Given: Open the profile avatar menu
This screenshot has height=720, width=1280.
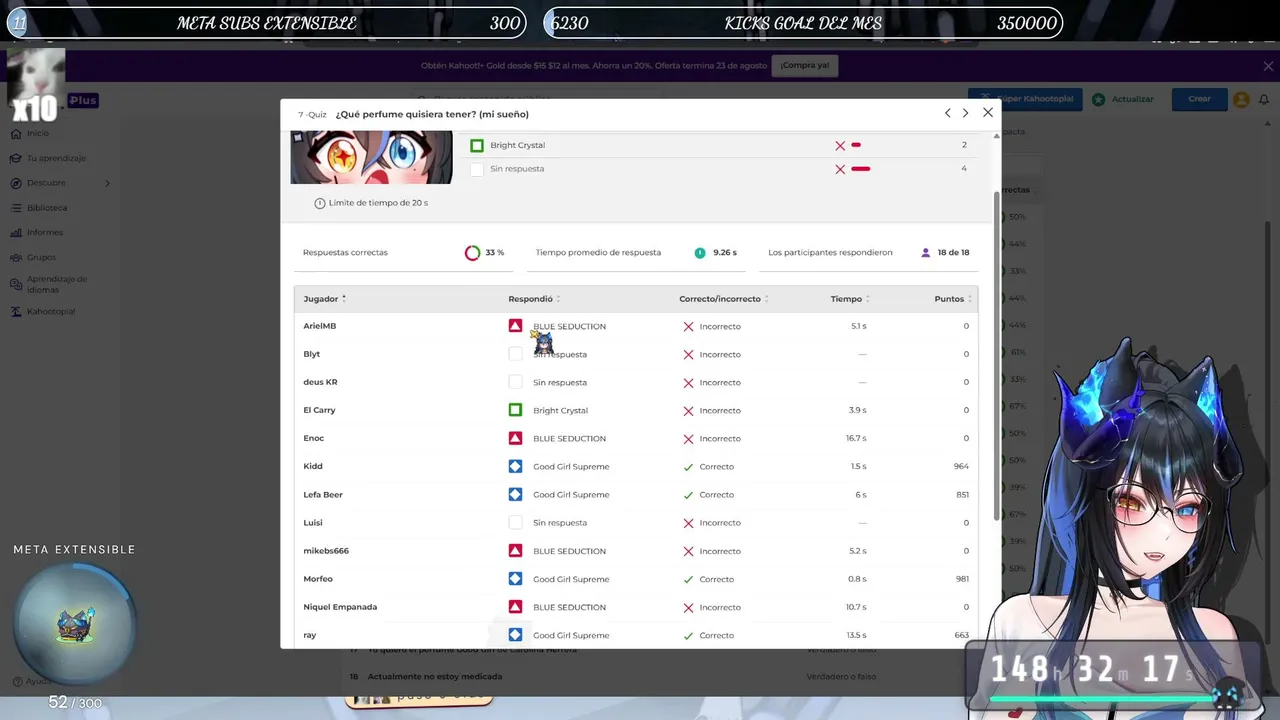Looking at the screenshot, I should tap(1242, 99).
